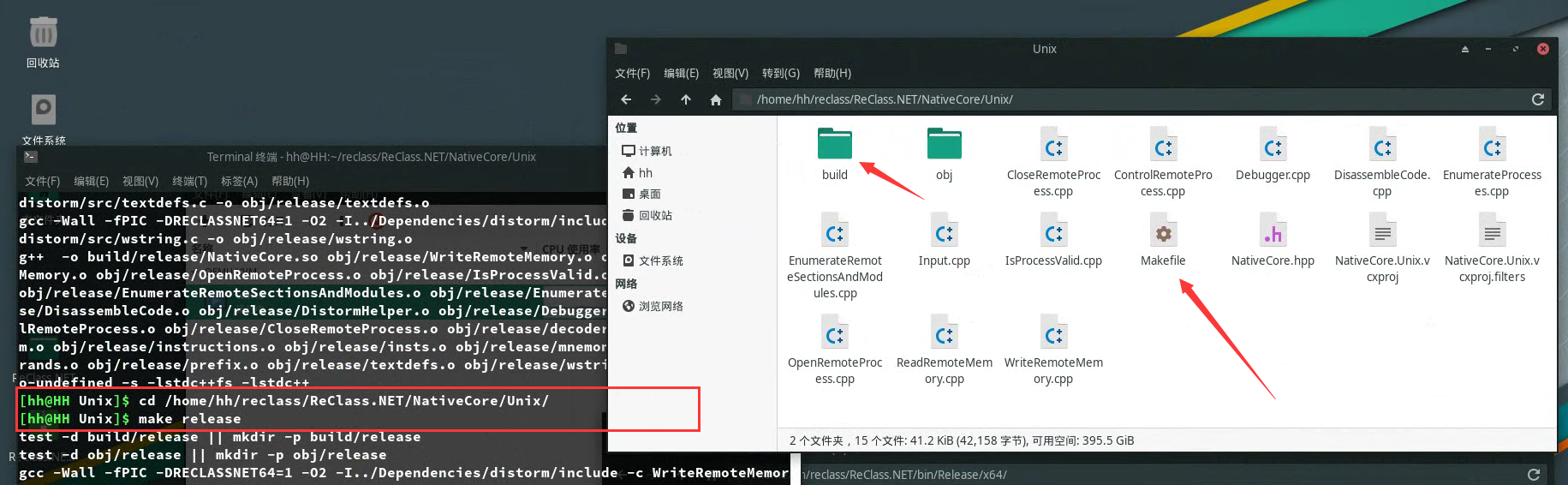The width and height of the screenshot is (1568, 485).
Task: Select hh home in sidebar
Action: (637, 172)
